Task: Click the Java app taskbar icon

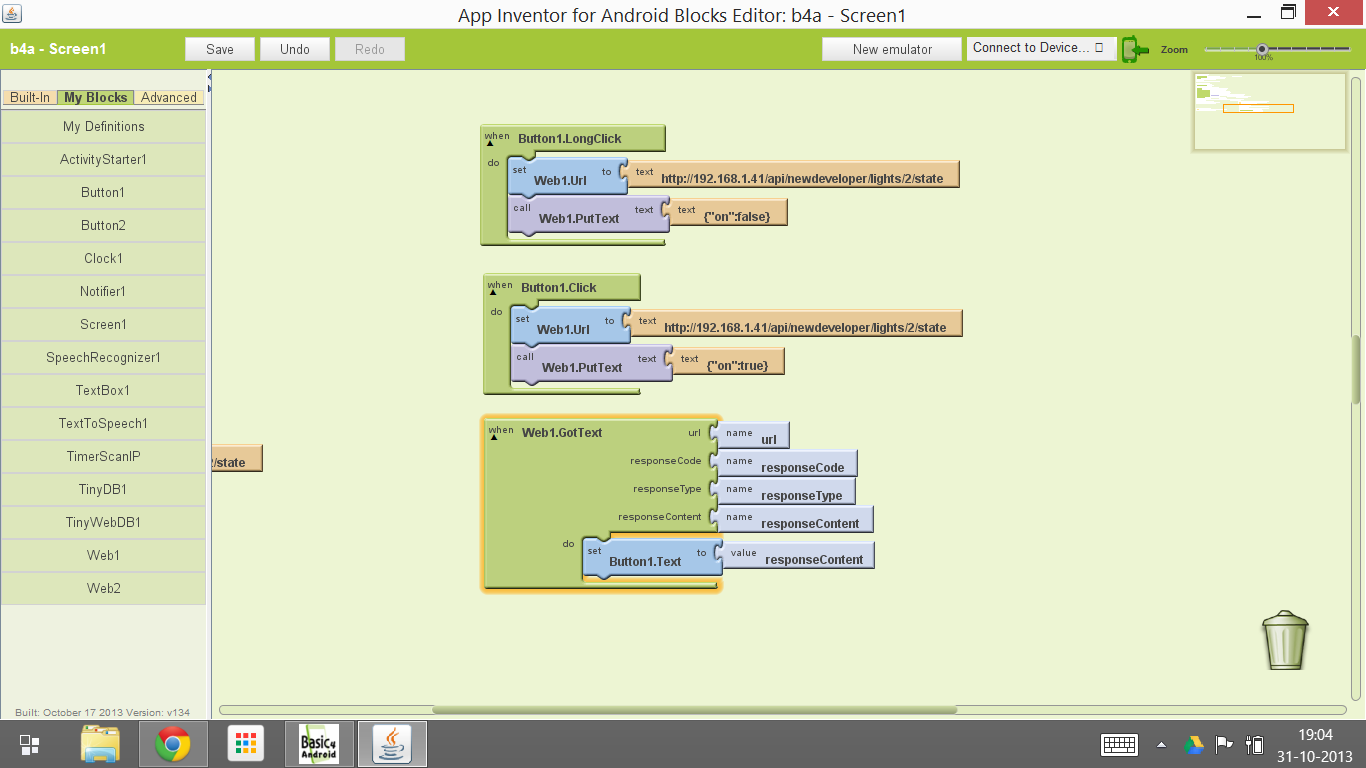Action: (392, 744)
